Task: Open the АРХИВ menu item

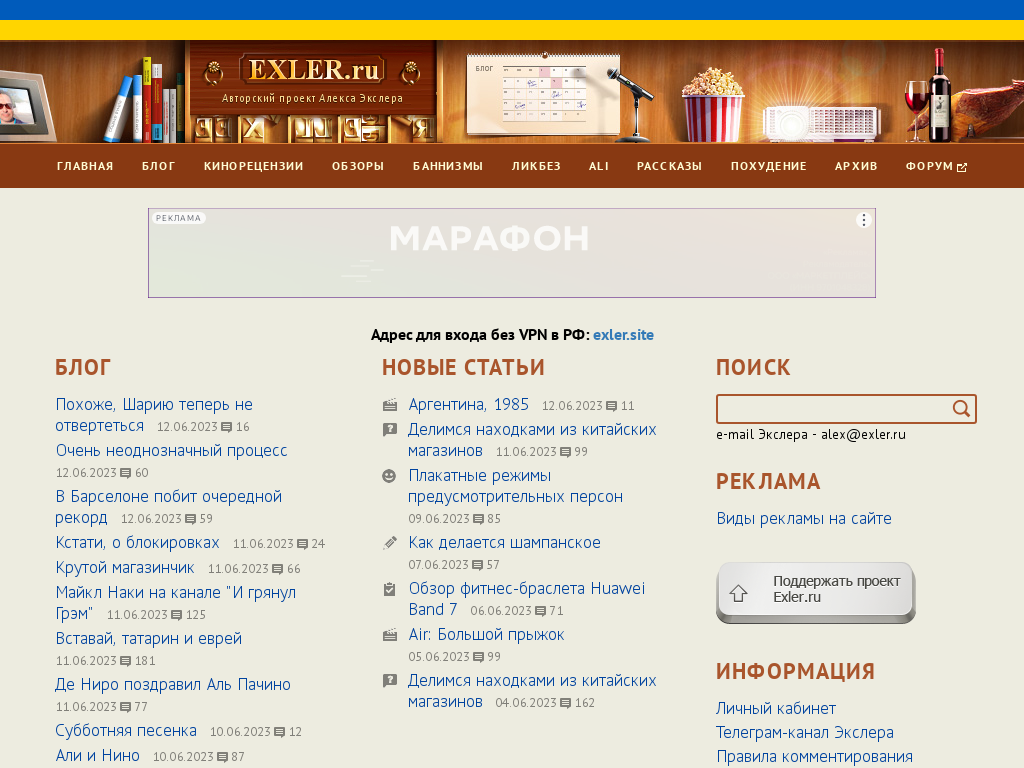Action: click(x=856, y=167)
